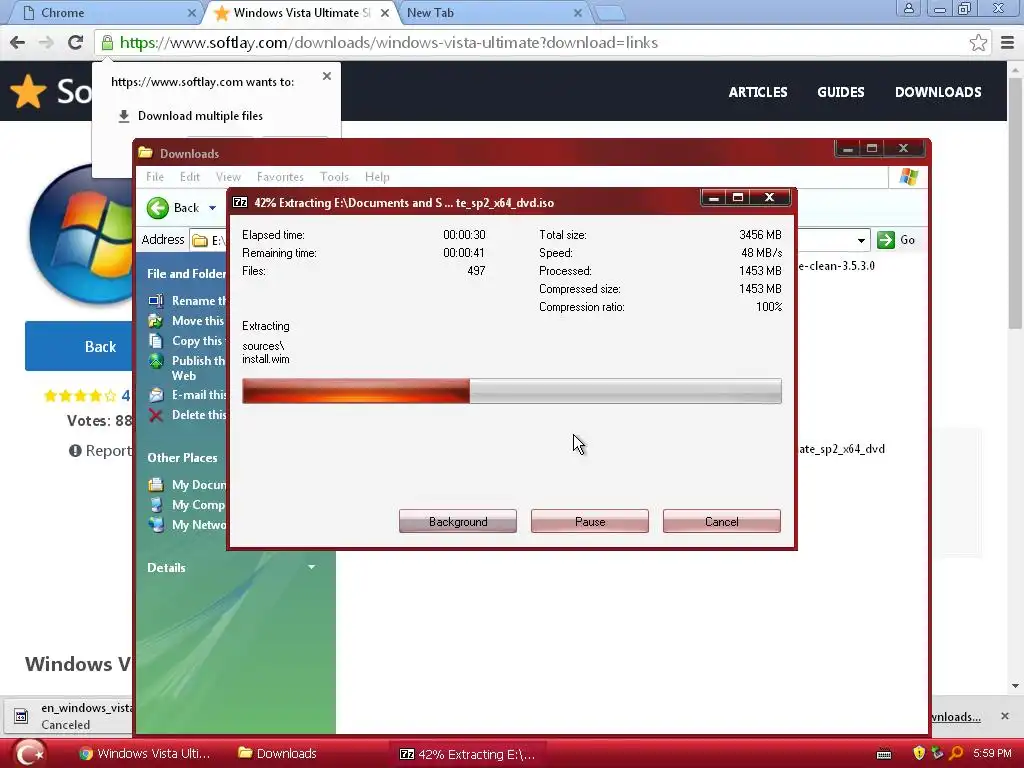Click Rename this file task icon
Image resolution: width=1024 pixels, height=768 pixels.
tap(155, 300)
